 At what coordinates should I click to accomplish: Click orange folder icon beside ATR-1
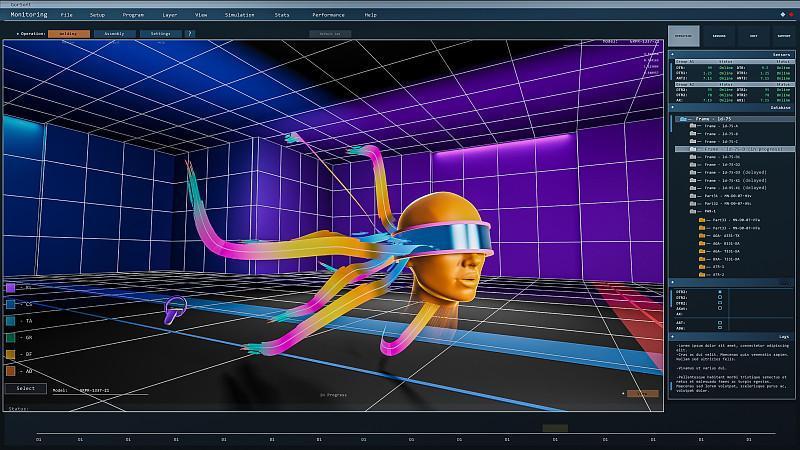702,267
